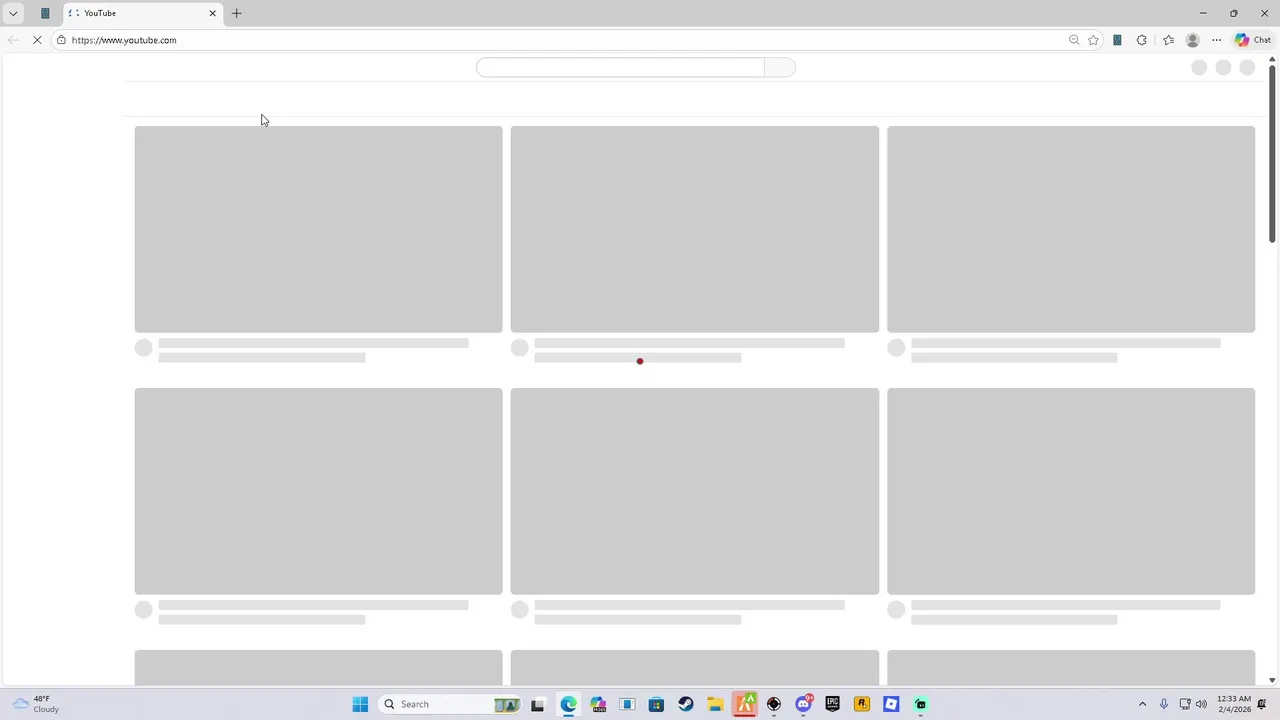Viewport: 1280px width, 720px height.
Task: Open the notifications bell icon
Action: coord(1262,704)
